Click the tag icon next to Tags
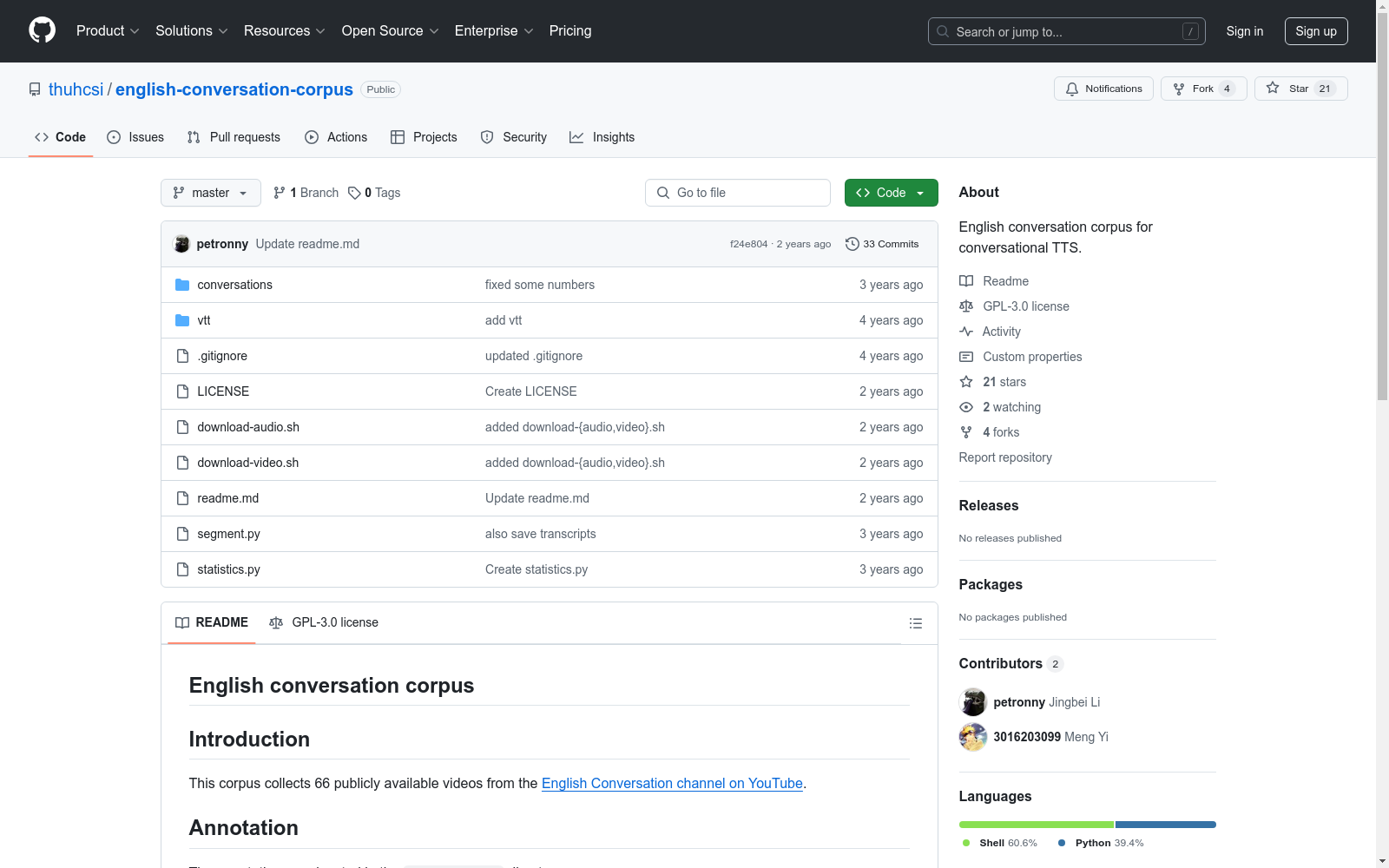The image size is (1389, 868). (x=354, y=193)
